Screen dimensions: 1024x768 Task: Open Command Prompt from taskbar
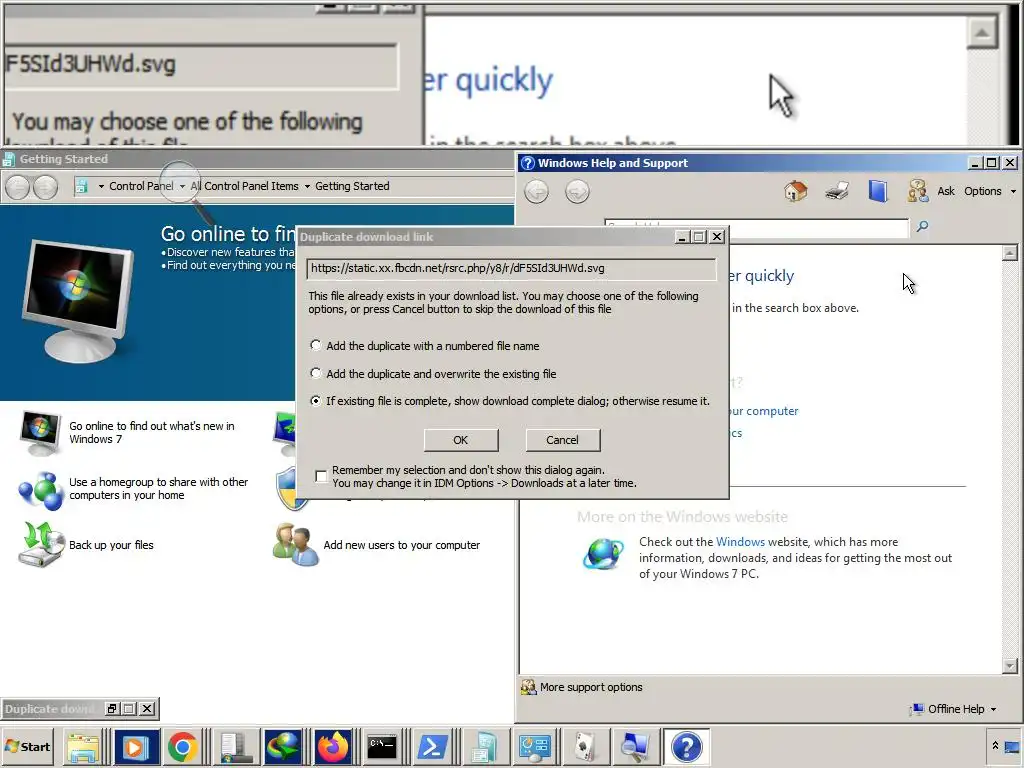click(382, 747)
